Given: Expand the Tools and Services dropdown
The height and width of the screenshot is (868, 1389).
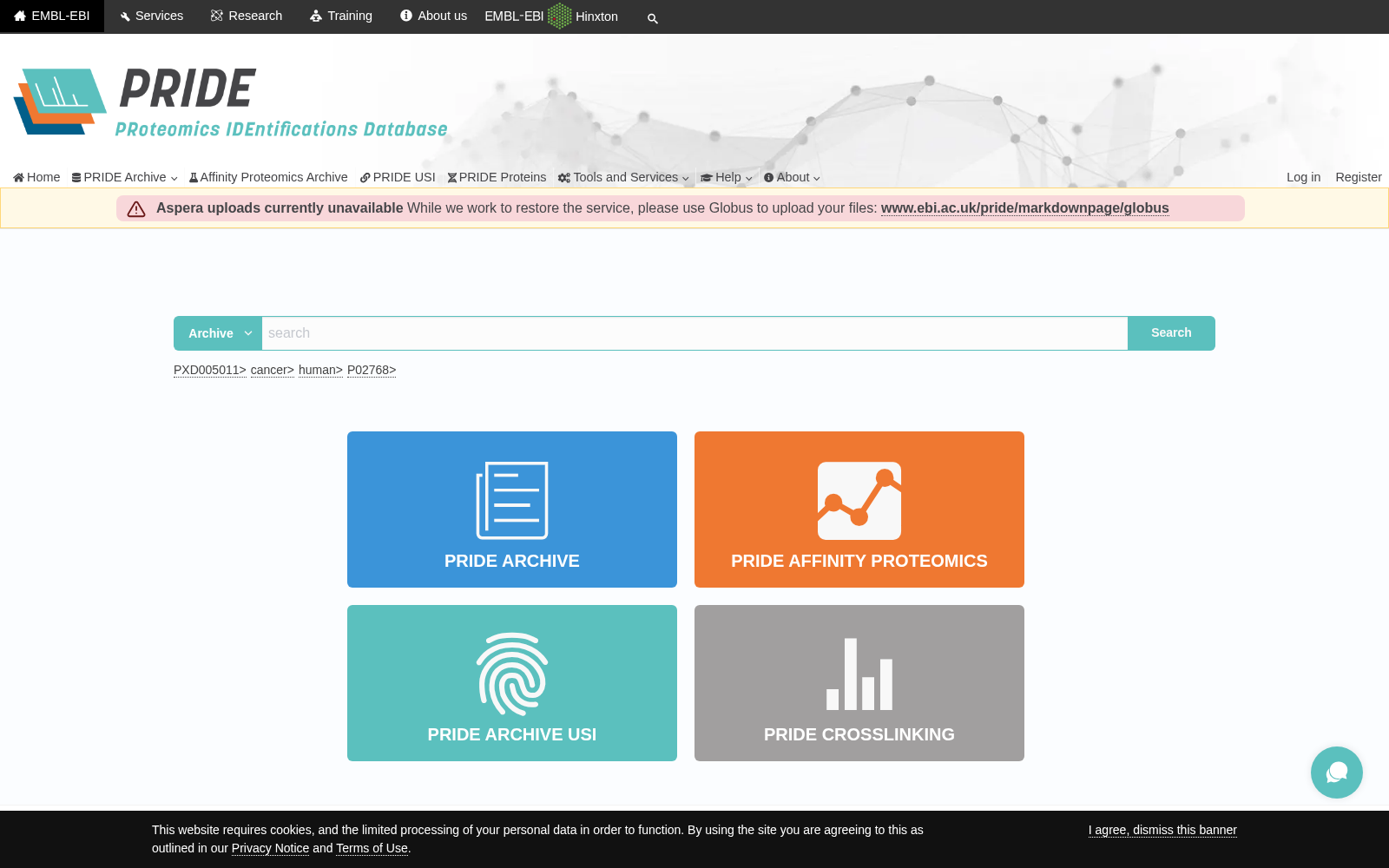Looking at the screenshot, I should coord(623,177).
